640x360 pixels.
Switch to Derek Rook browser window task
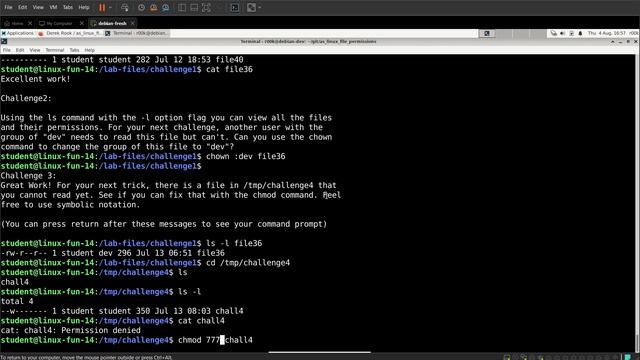[70, 33]
